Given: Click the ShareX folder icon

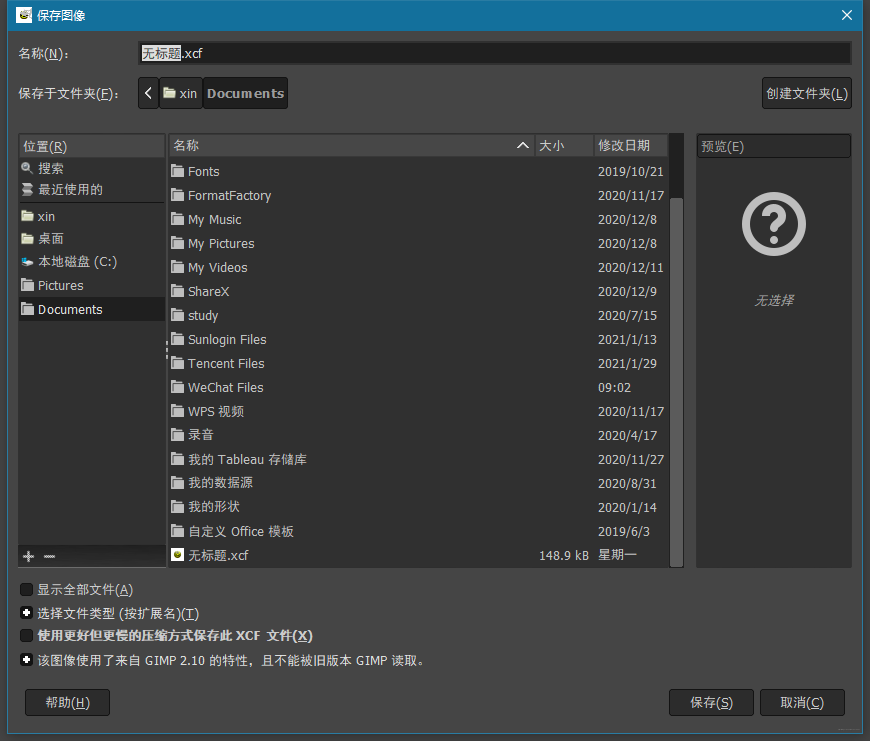Looking at the screenshot, I should 178,291.
